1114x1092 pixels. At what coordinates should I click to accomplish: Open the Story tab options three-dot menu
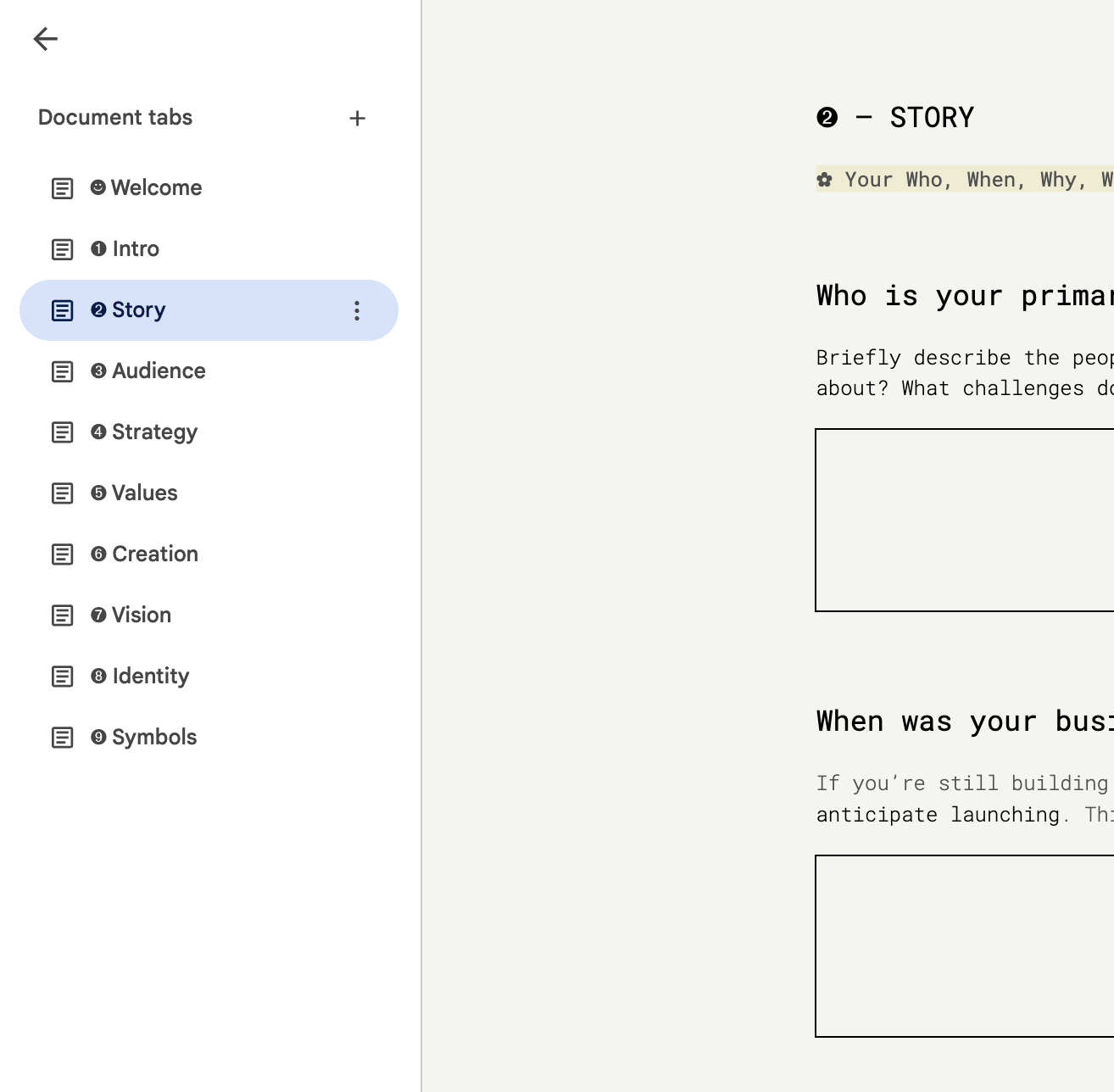point(357,310)
